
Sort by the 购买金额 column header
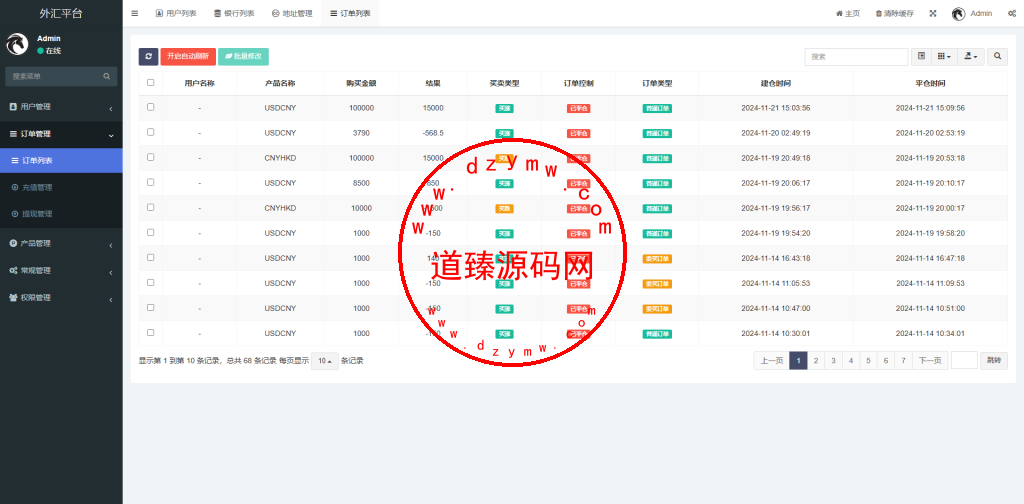(361, 84)
